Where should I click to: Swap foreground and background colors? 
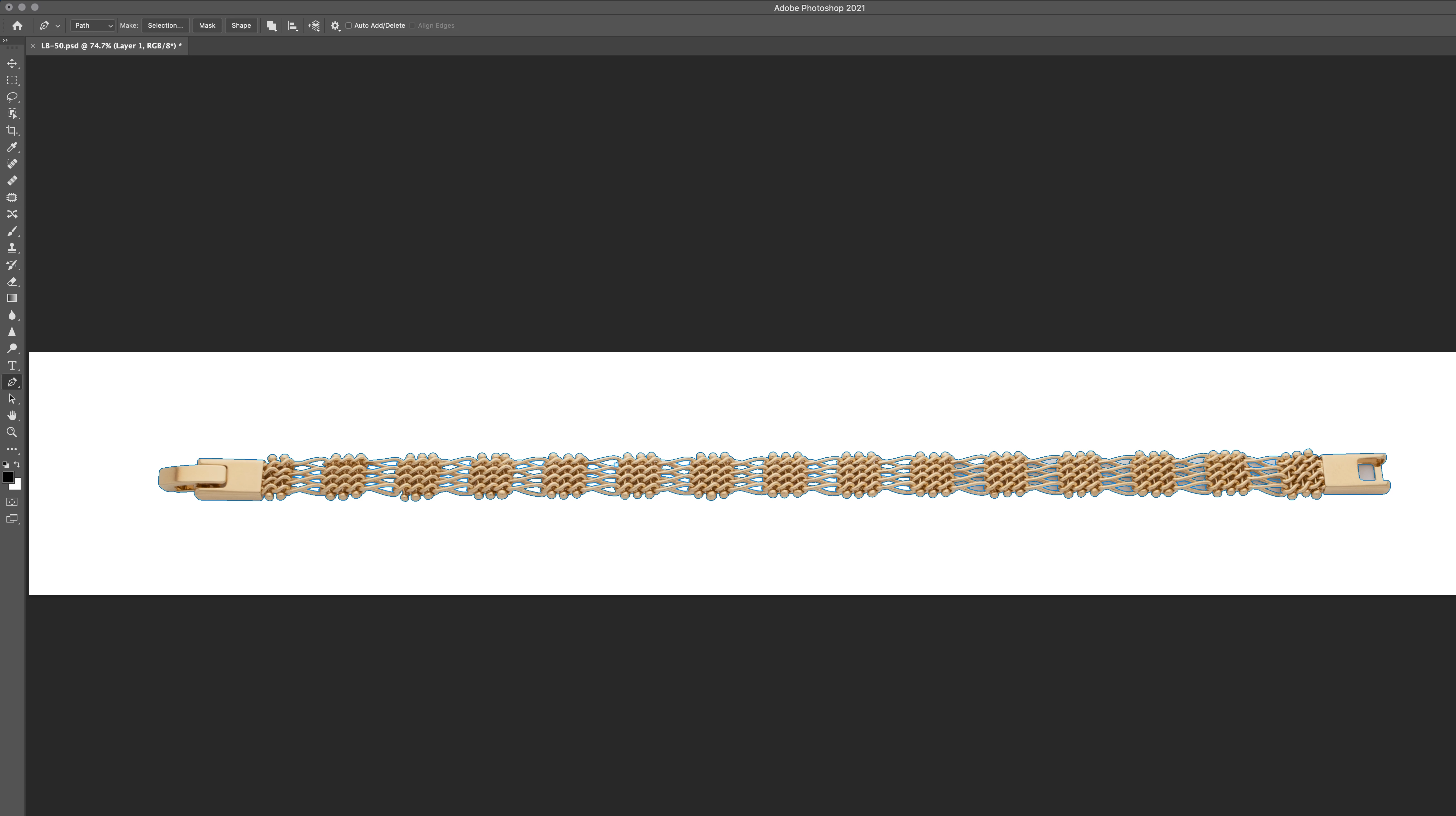pos(17,464)
